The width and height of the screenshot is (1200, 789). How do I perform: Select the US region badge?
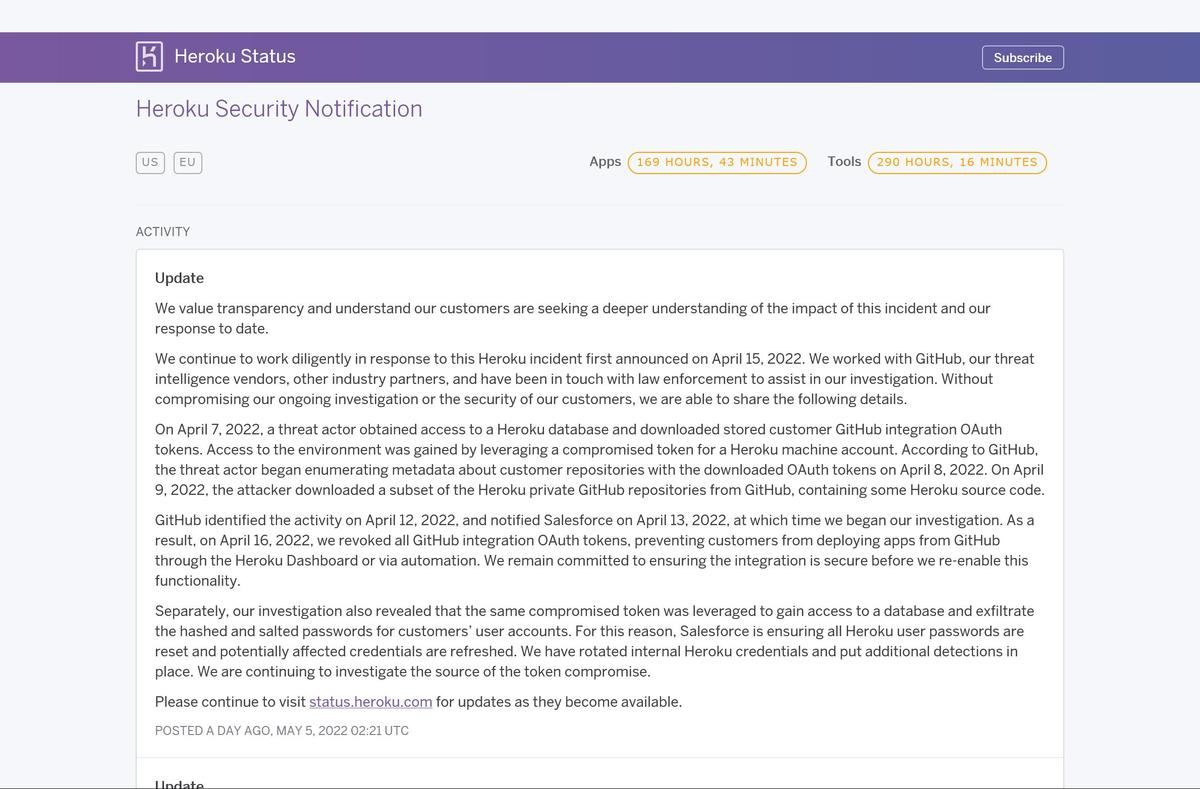150,162
